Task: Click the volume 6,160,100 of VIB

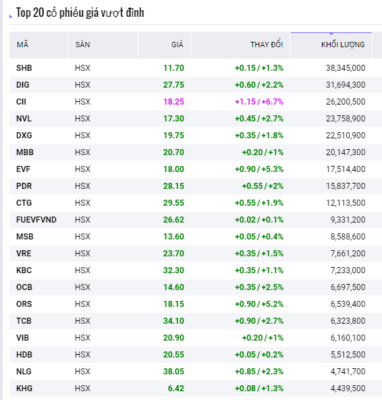Action: (x=348, y=338)
